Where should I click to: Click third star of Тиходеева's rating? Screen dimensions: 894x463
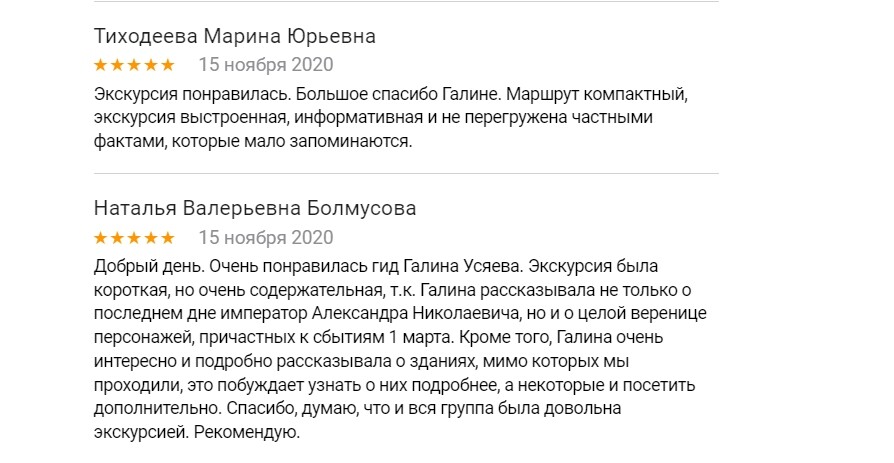pyautogui.click(x=134, y=66)
